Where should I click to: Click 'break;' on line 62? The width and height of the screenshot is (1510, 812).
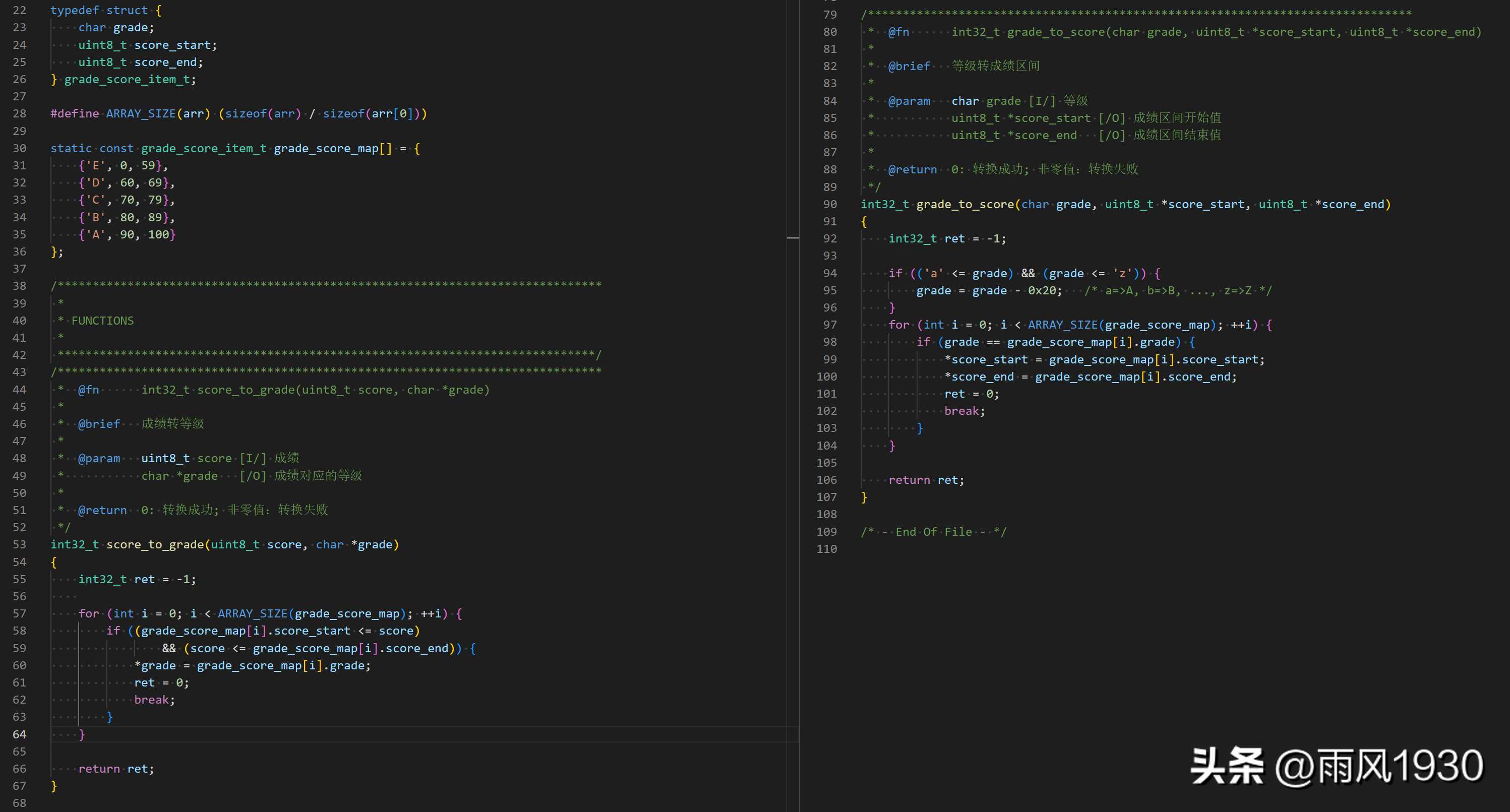pyautogui.click(x=155, y=700)
